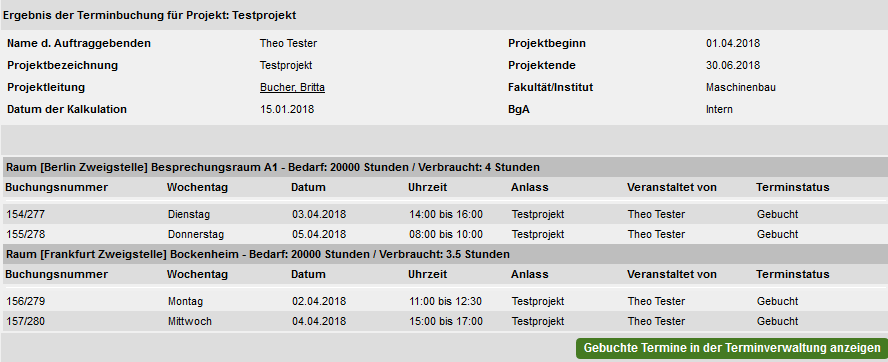The image size is (888, 362).
Task: Click Gebuchte Termine in der Terminverwaltung anzeigen button
Action: pyautogui.click(x=732, y=348)
